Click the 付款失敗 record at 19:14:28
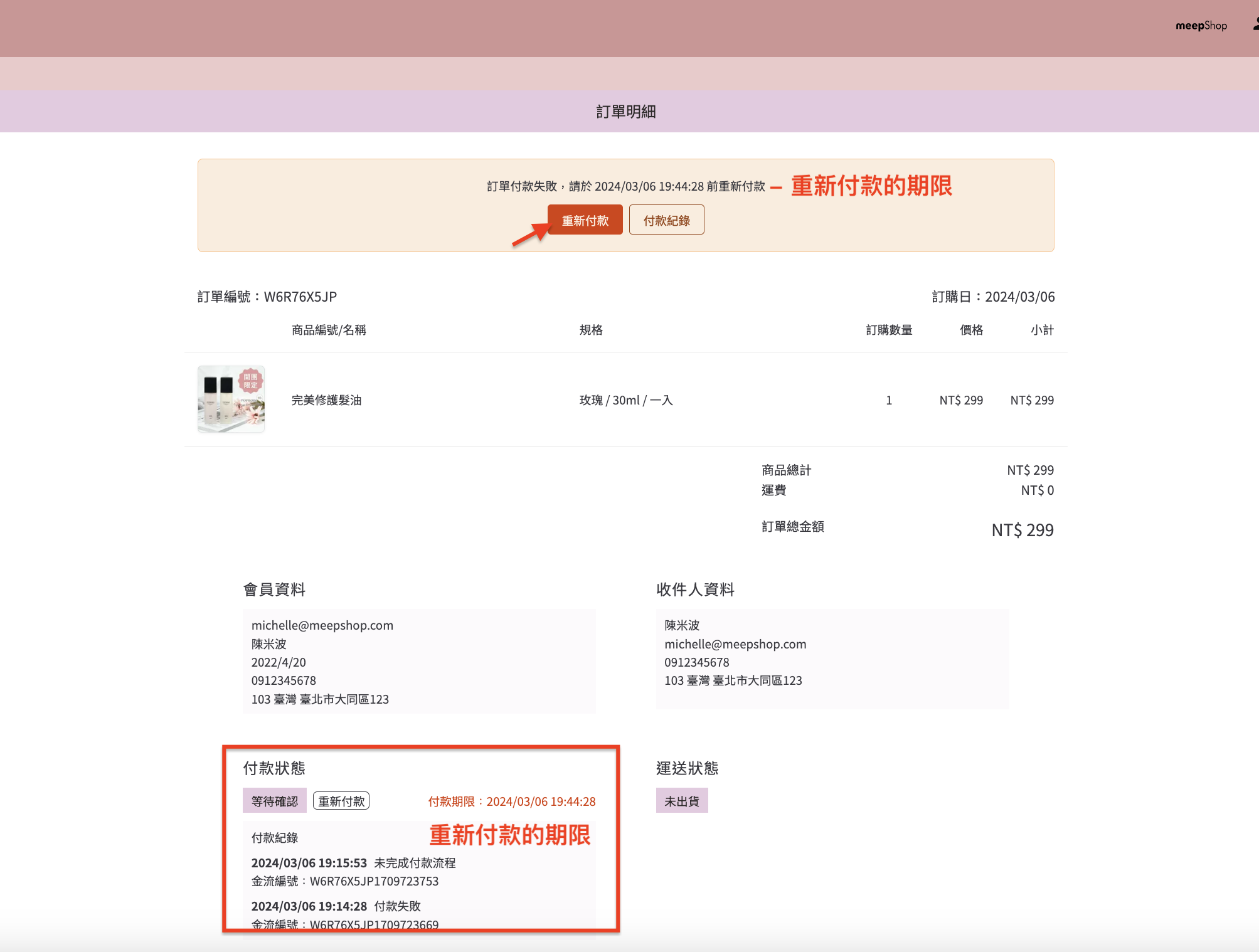The height and width of the screenshot is (952, 1259). 397,906
